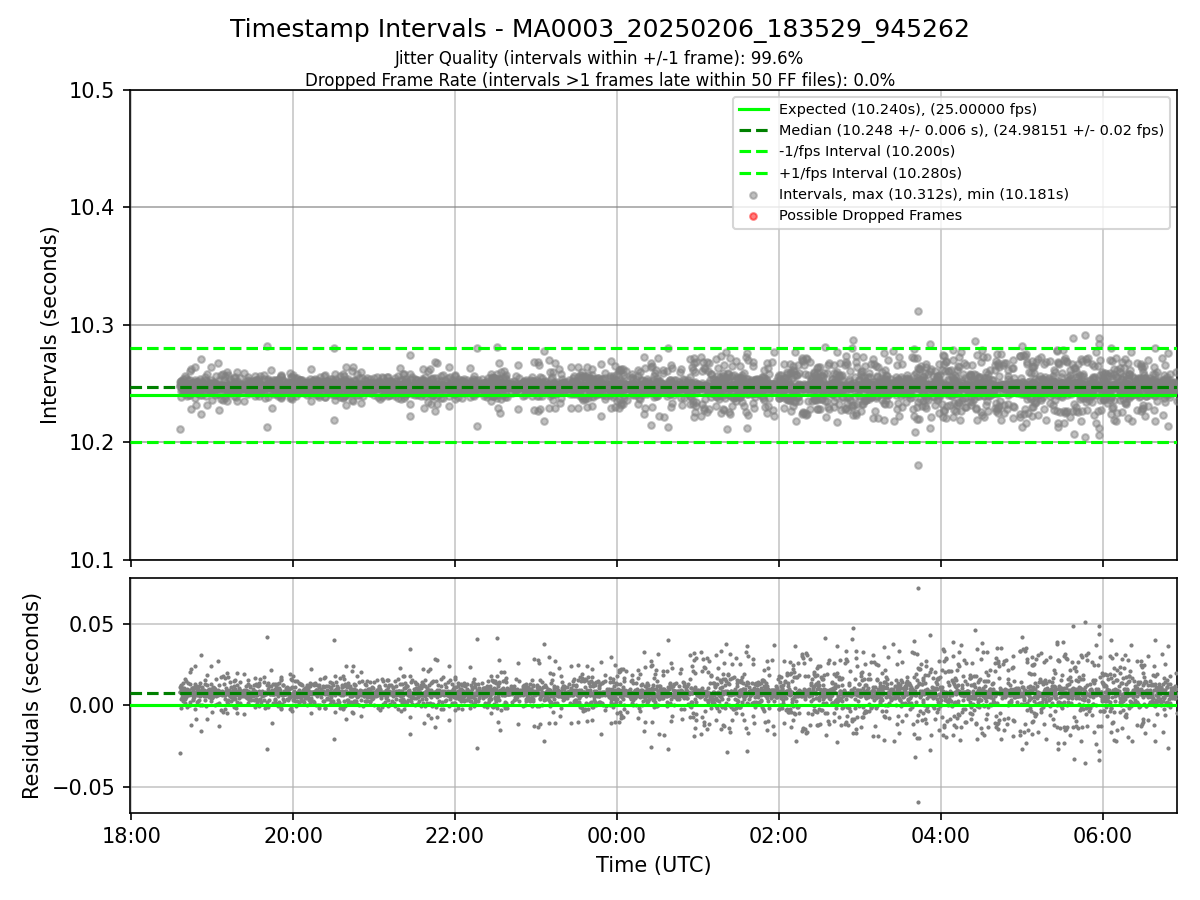Viewport: 1200px width, 900px height.
Task: Click the 04:00 time tick label
Action: 940,834
